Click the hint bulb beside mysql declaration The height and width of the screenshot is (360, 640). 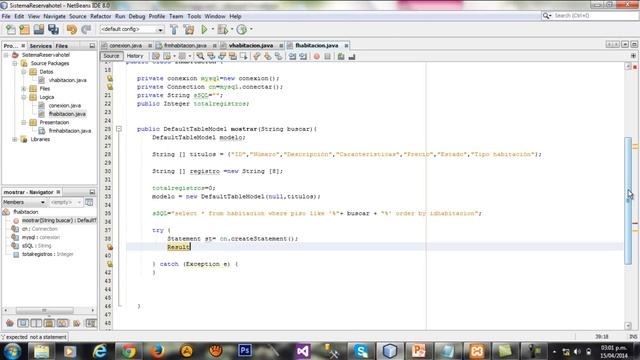coord(109,78)
